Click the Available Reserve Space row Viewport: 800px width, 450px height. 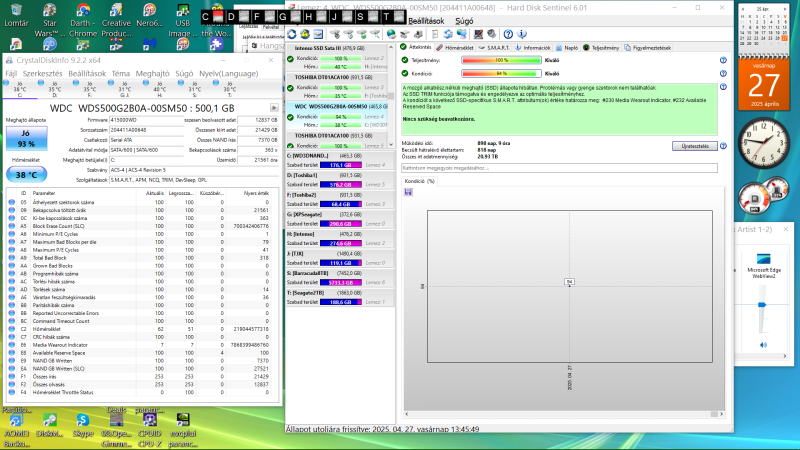click(x=142, y=353)
